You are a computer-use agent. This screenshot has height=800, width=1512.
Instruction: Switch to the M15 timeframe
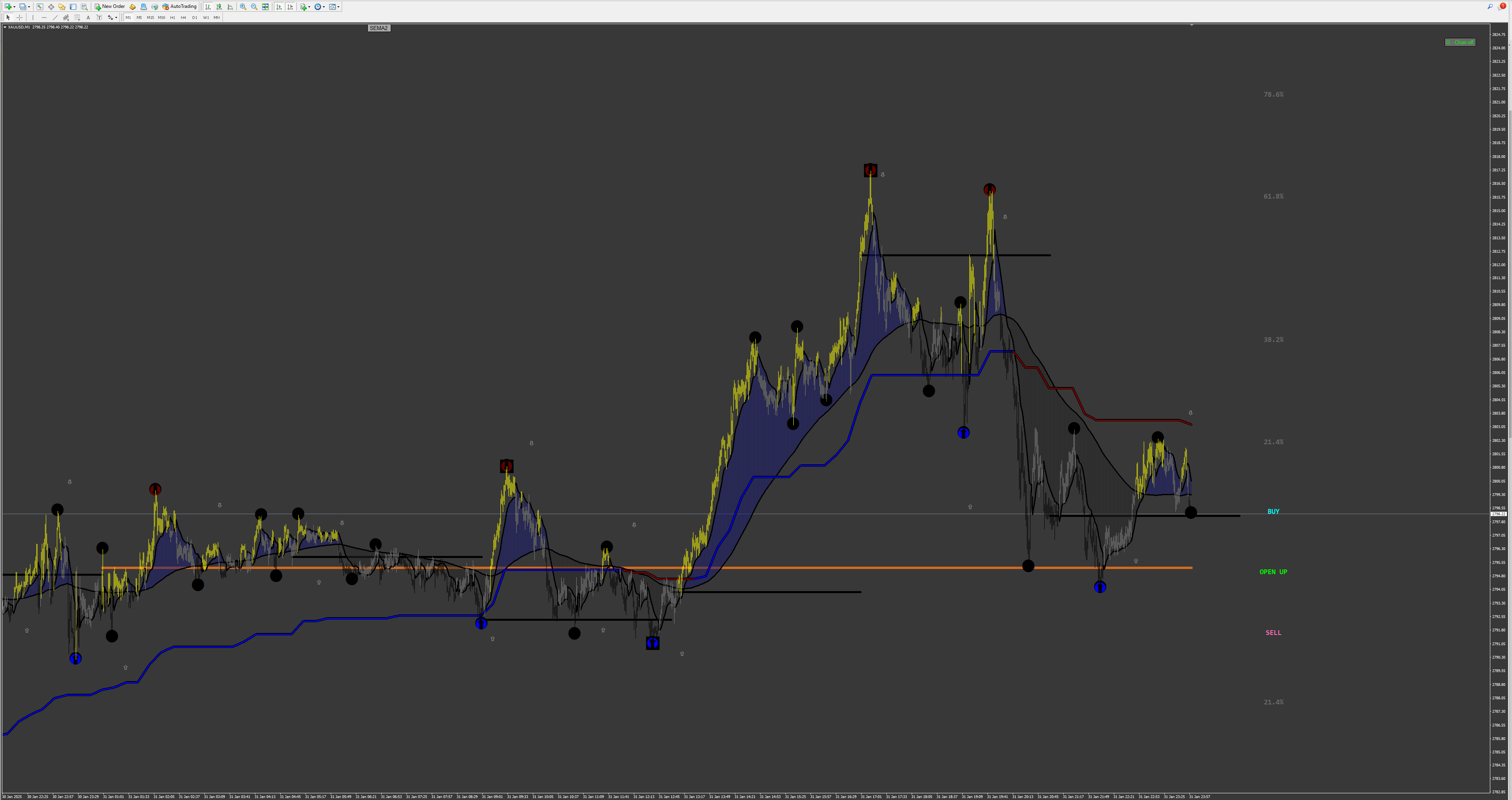(x=150, y=18)
